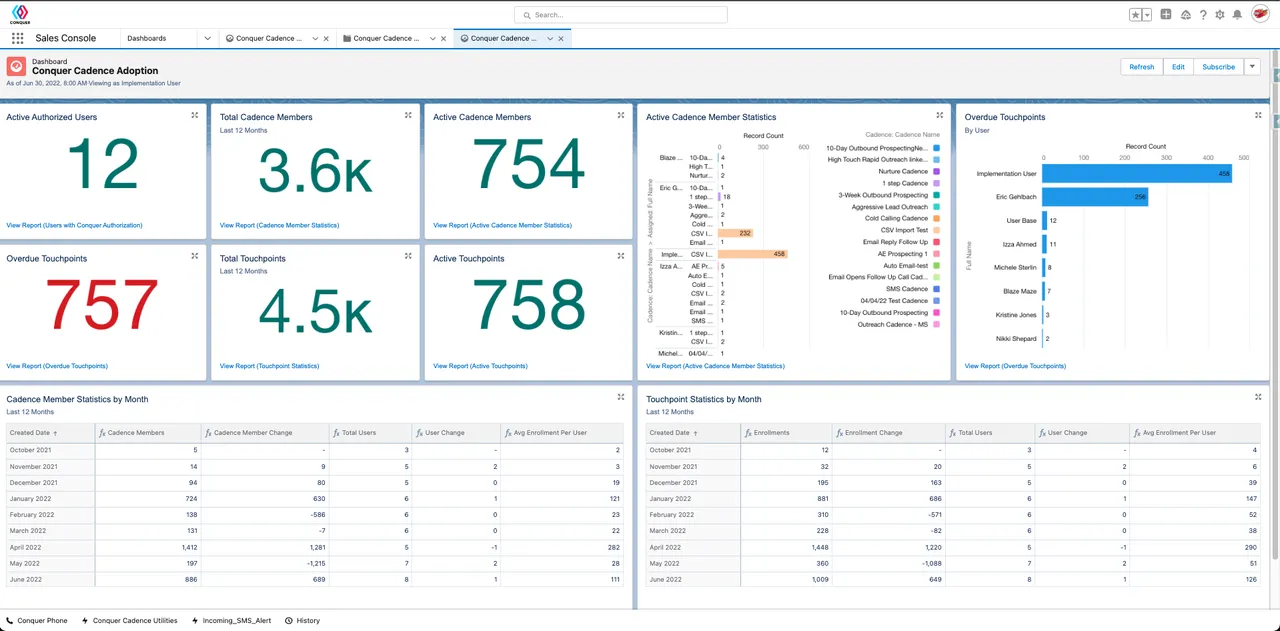1280x631 pixels.
Task: Expand the Active Authorized Users widget
Action: [x=195, y=116]
